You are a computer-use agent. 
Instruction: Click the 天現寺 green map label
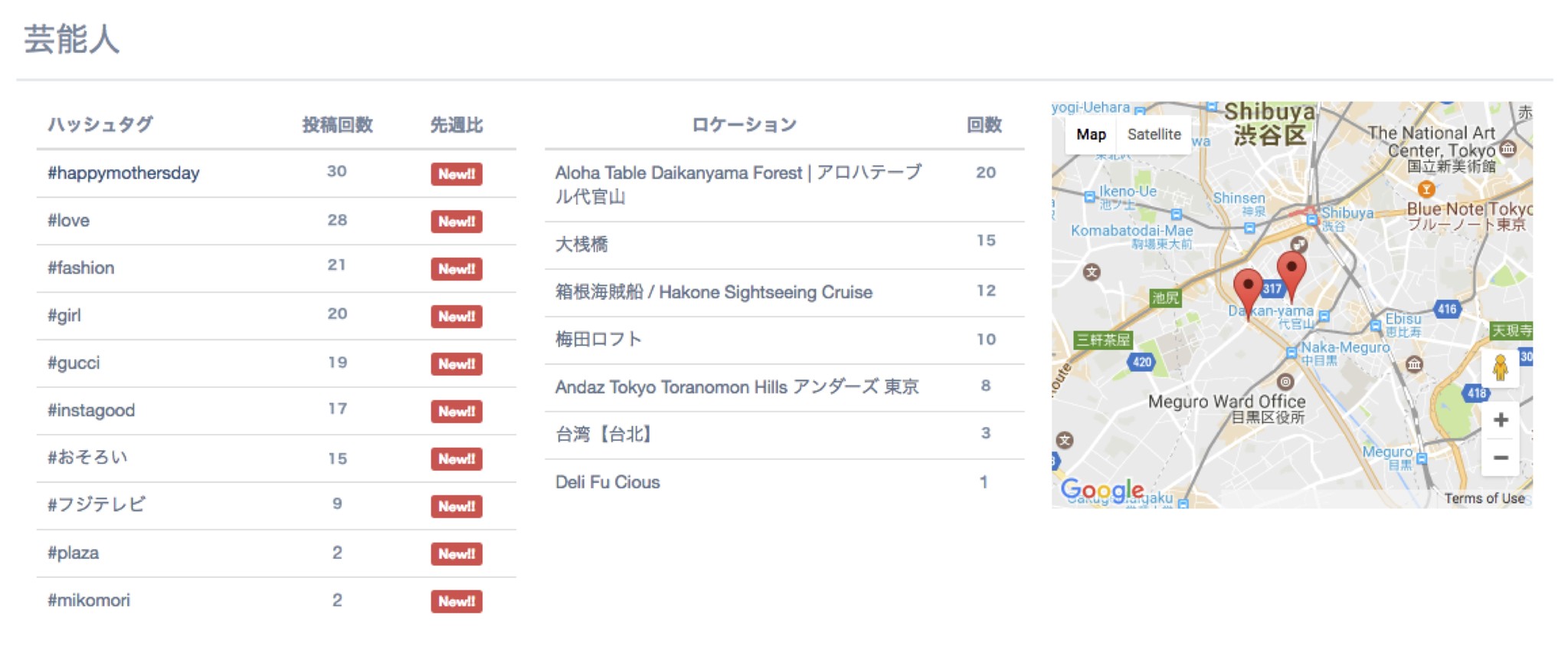click(x=1511, y=330)
